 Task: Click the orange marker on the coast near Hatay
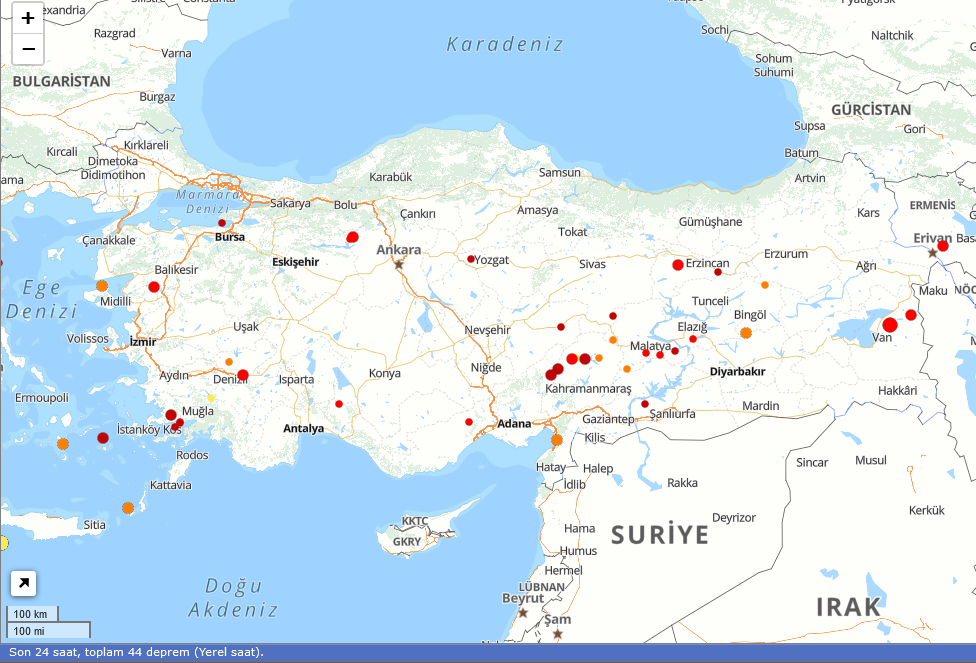tap(557, 440)
